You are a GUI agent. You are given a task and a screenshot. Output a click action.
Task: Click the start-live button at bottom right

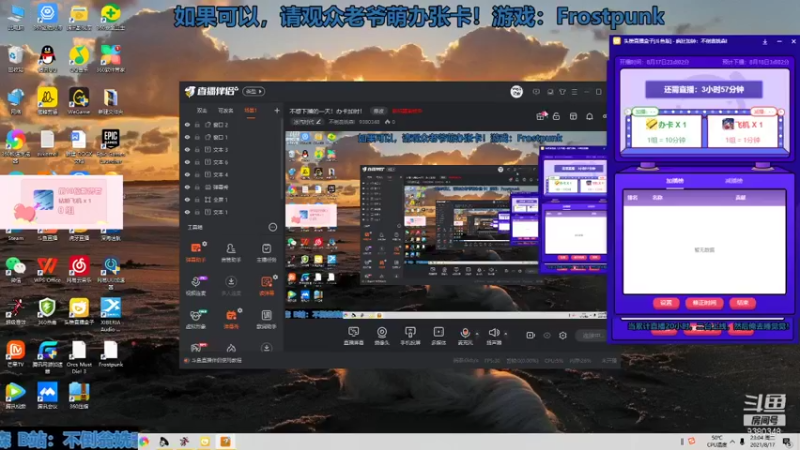[x=591, y=335]
